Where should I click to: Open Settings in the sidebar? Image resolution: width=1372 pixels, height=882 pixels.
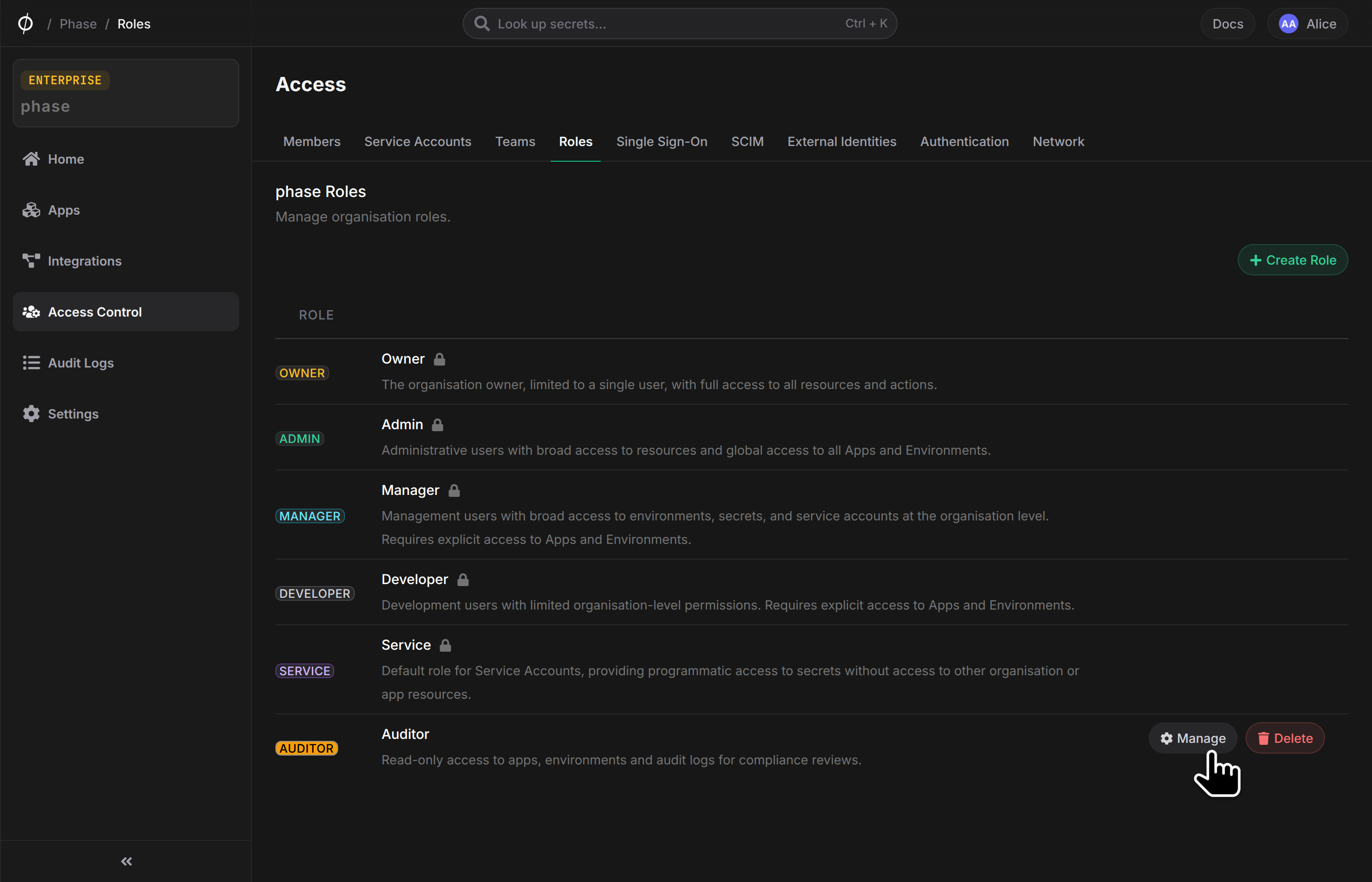(126, 414)
